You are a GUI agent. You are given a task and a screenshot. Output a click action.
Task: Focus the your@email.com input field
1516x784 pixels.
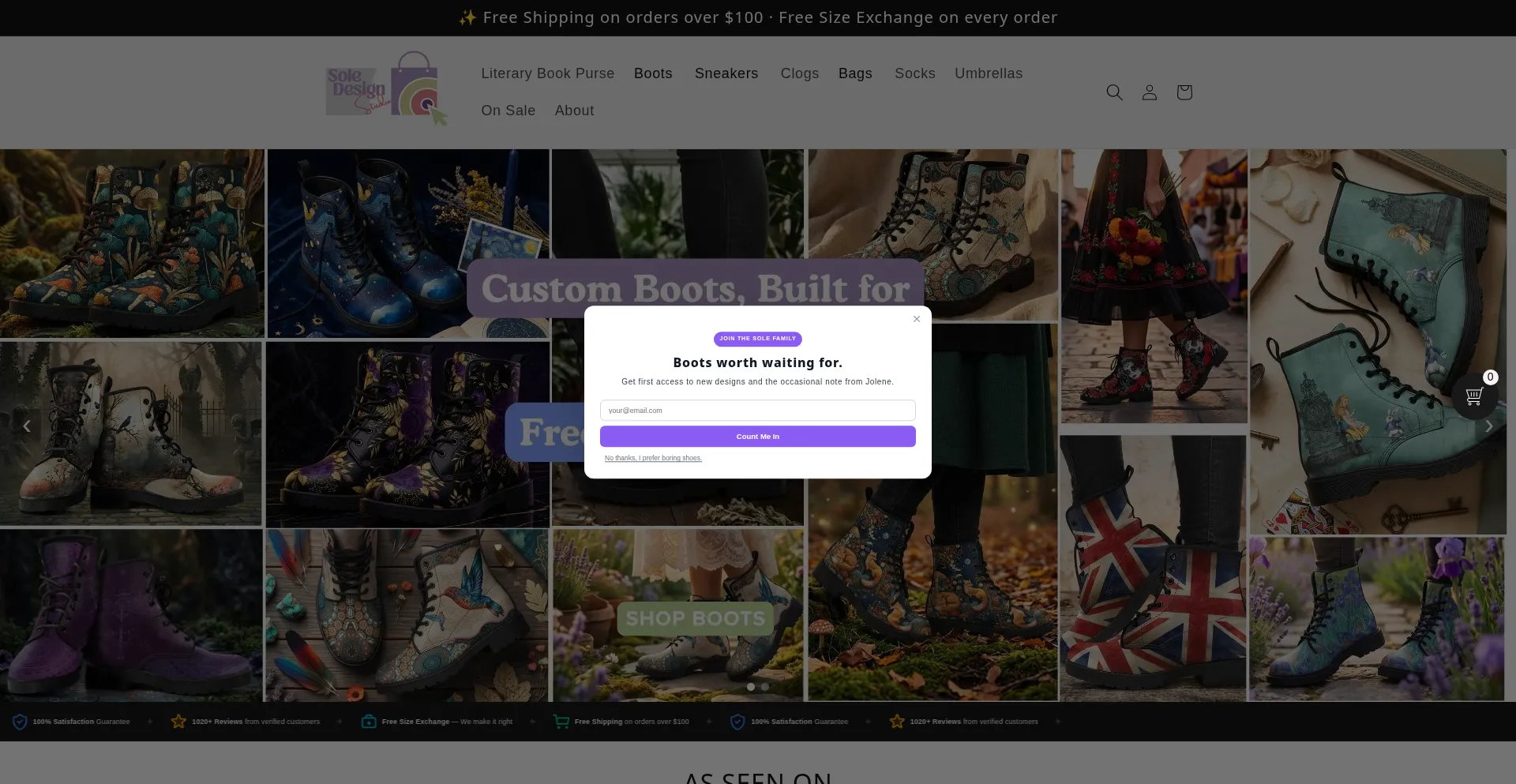757,411
